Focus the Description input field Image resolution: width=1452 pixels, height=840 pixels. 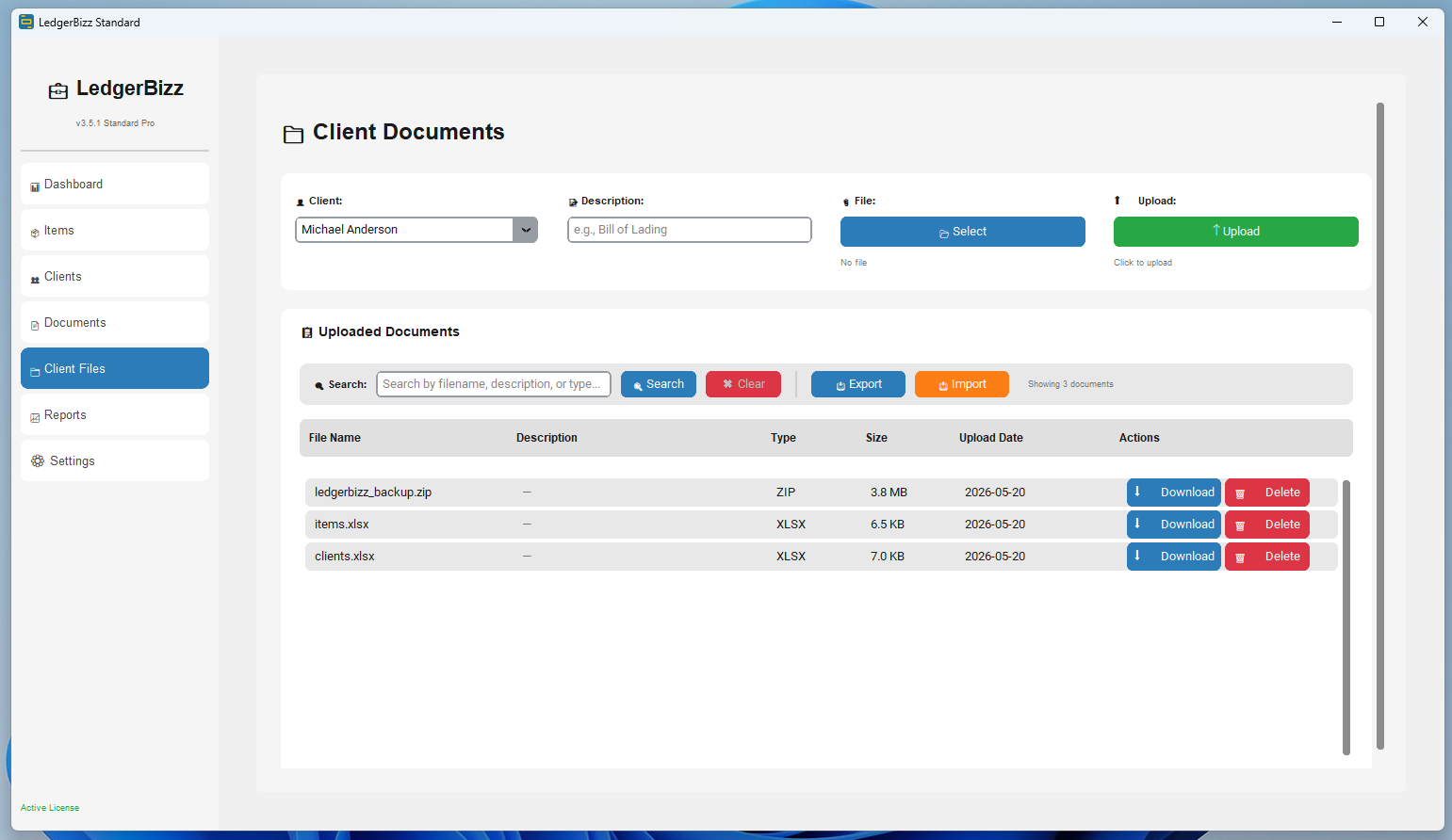click(x=690, y=230)
